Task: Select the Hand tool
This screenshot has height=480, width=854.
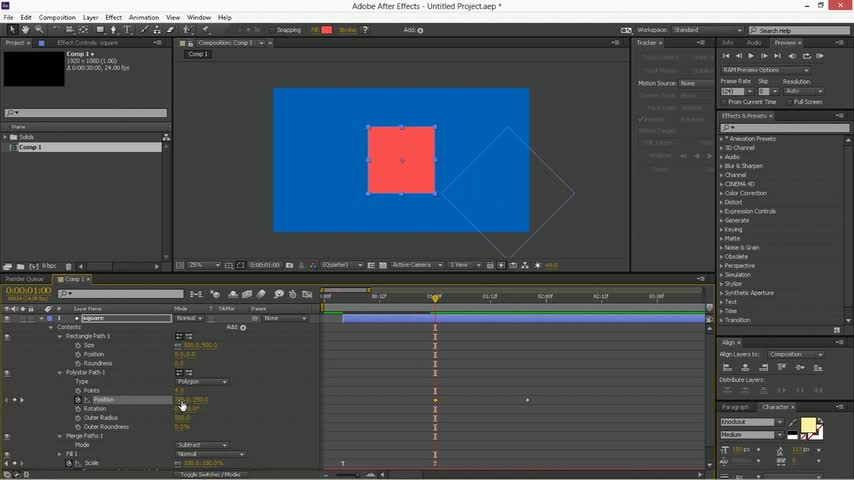Action: click(26, 29)
